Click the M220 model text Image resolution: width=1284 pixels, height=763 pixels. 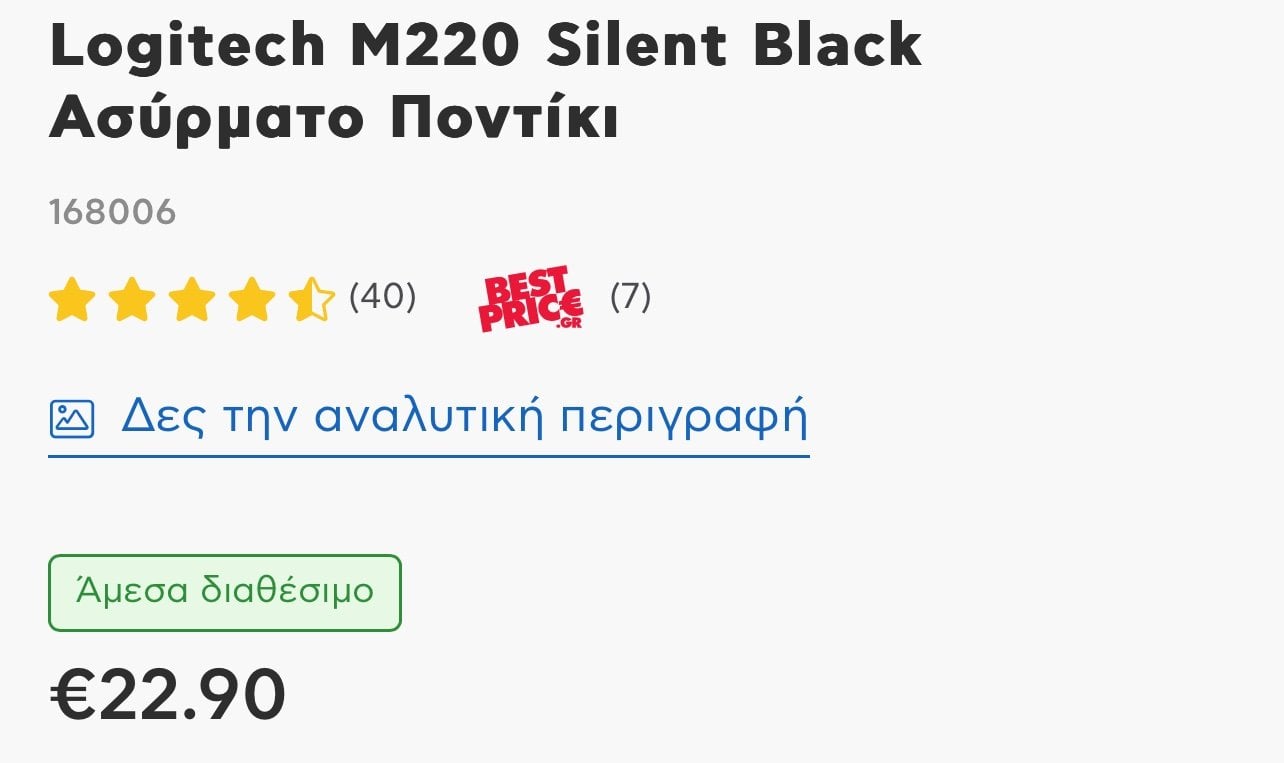pyautogui.click(x=435, y=44)
